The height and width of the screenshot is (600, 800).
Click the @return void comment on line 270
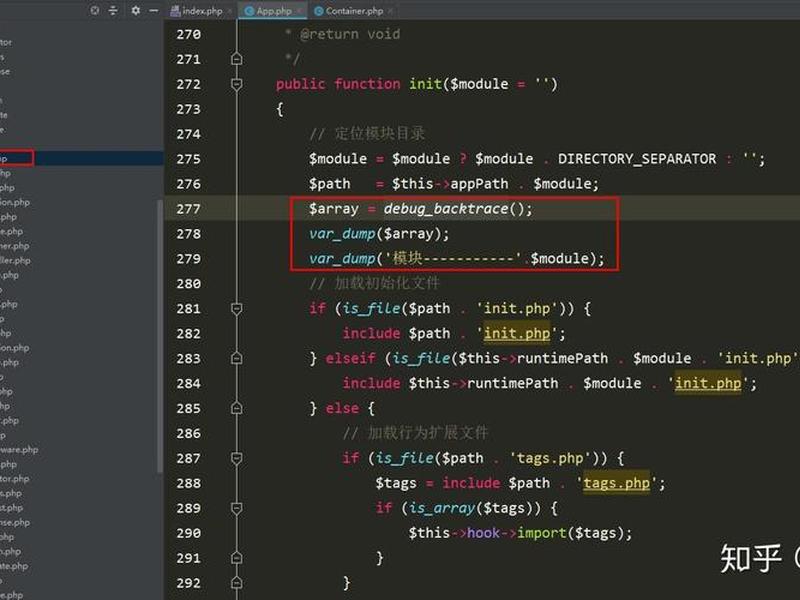(350, 34)
